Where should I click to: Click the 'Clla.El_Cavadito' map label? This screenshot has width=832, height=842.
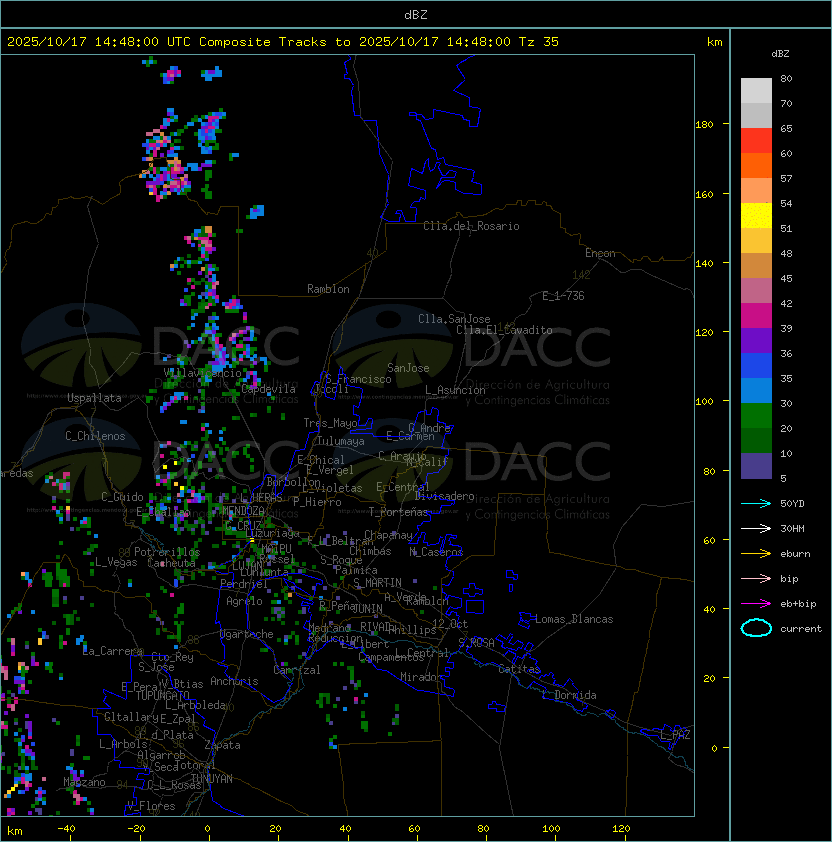(x=504, y=330)
